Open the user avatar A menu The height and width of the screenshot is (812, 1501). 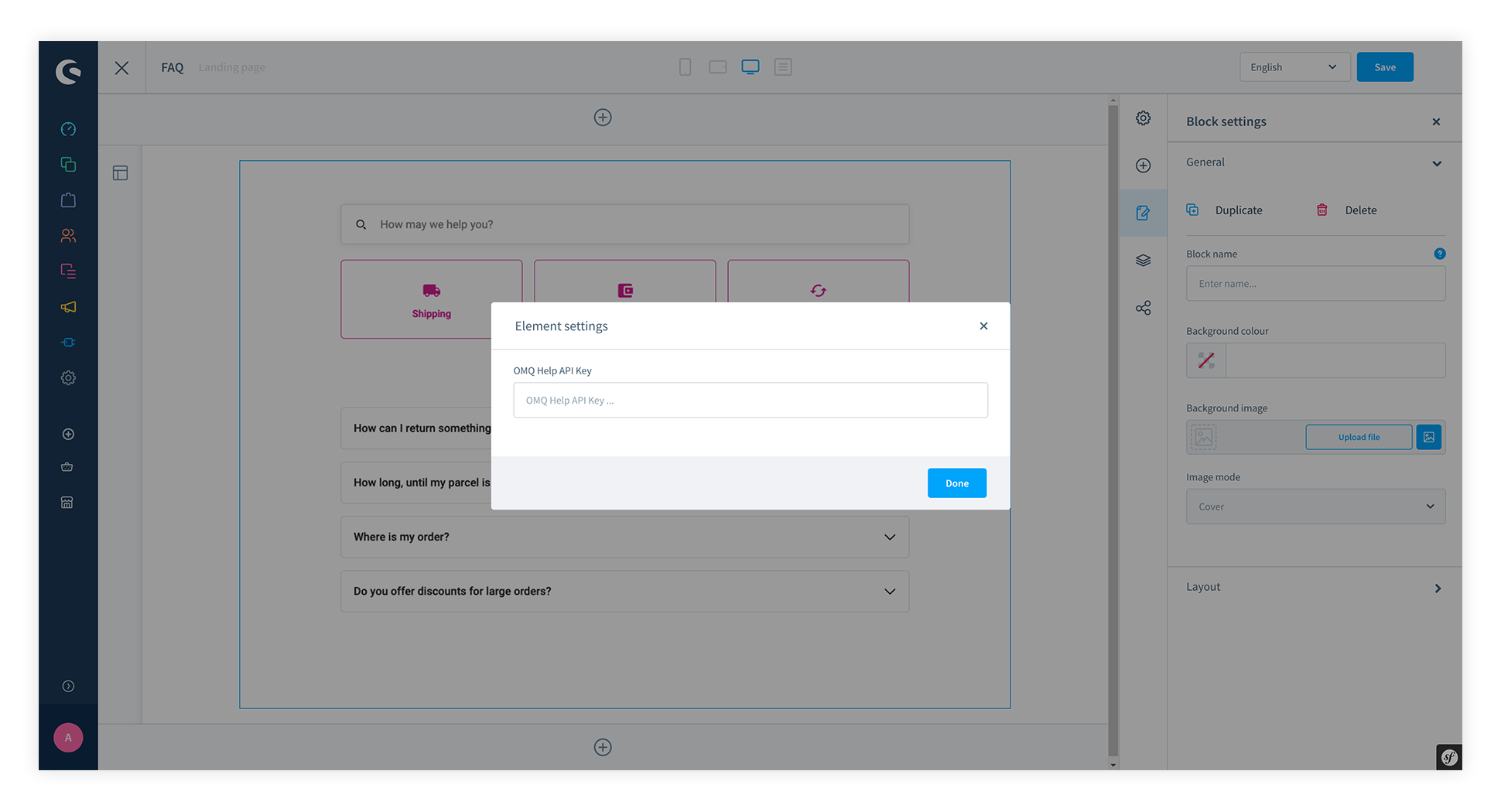(x=68, y=737)
